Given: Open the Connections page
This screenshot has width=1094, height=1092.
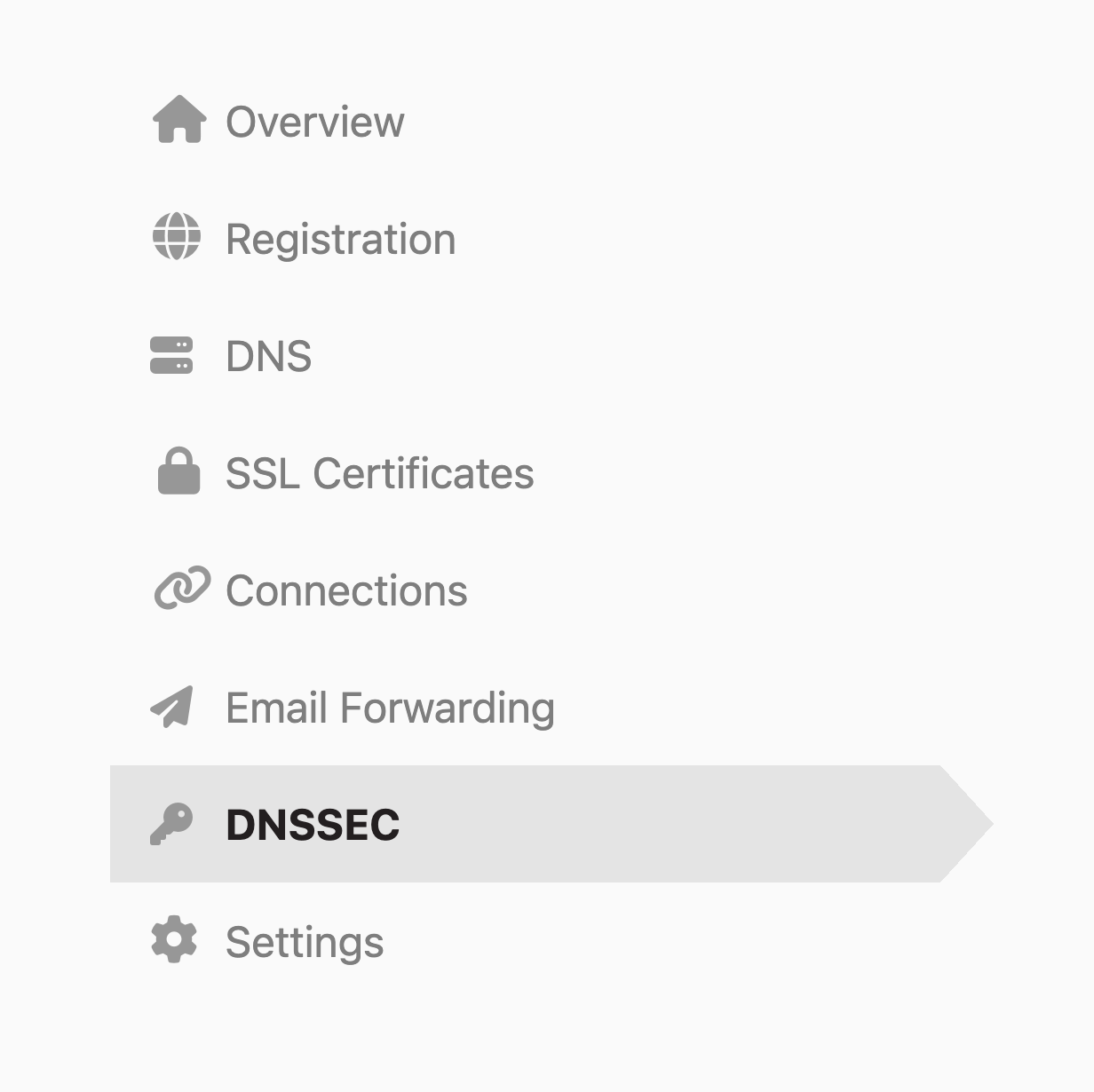Looking at the screenshot, I should [346, 590].
